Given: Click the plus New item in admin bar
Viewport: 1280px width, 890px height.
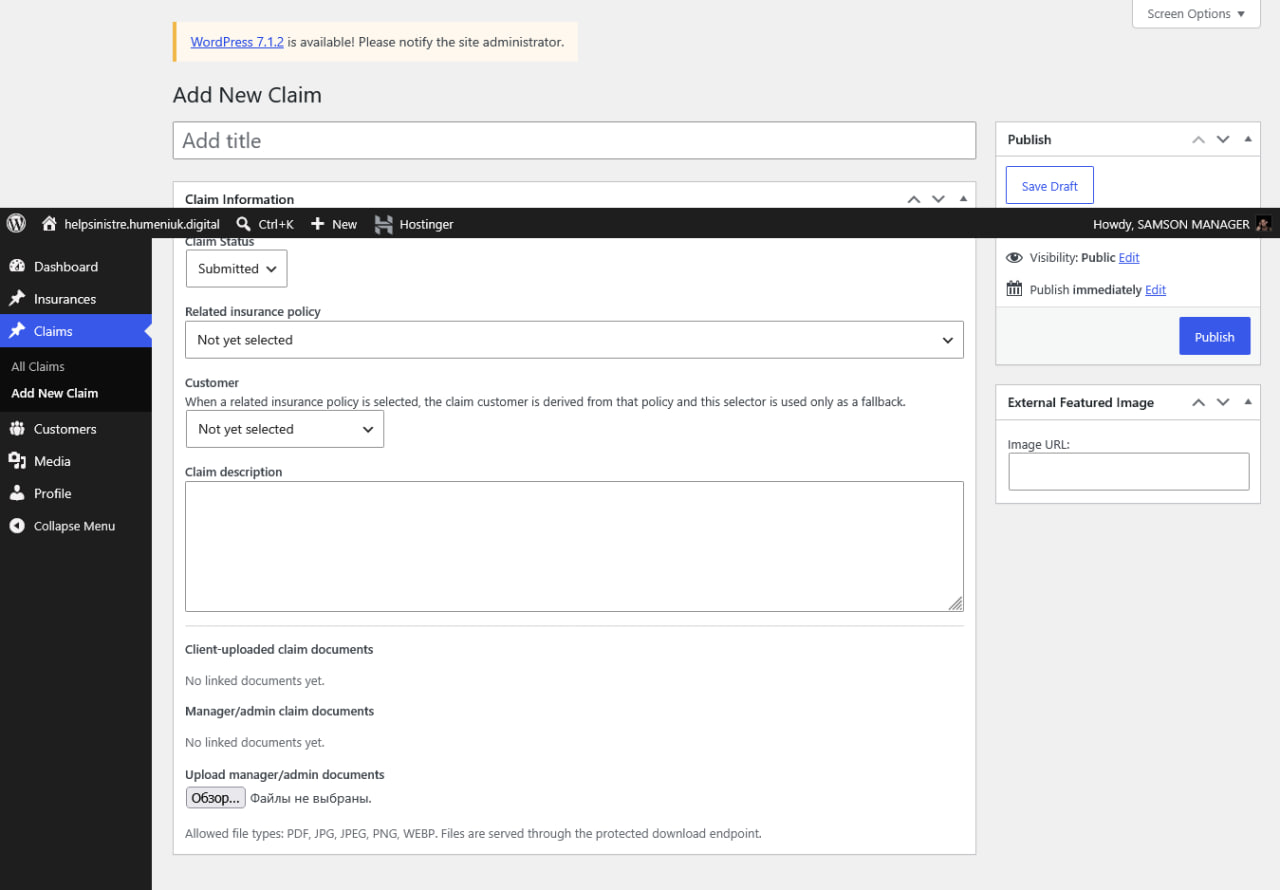Looking at the screenshot, I should pyautogui.click(x=333, y=224).
